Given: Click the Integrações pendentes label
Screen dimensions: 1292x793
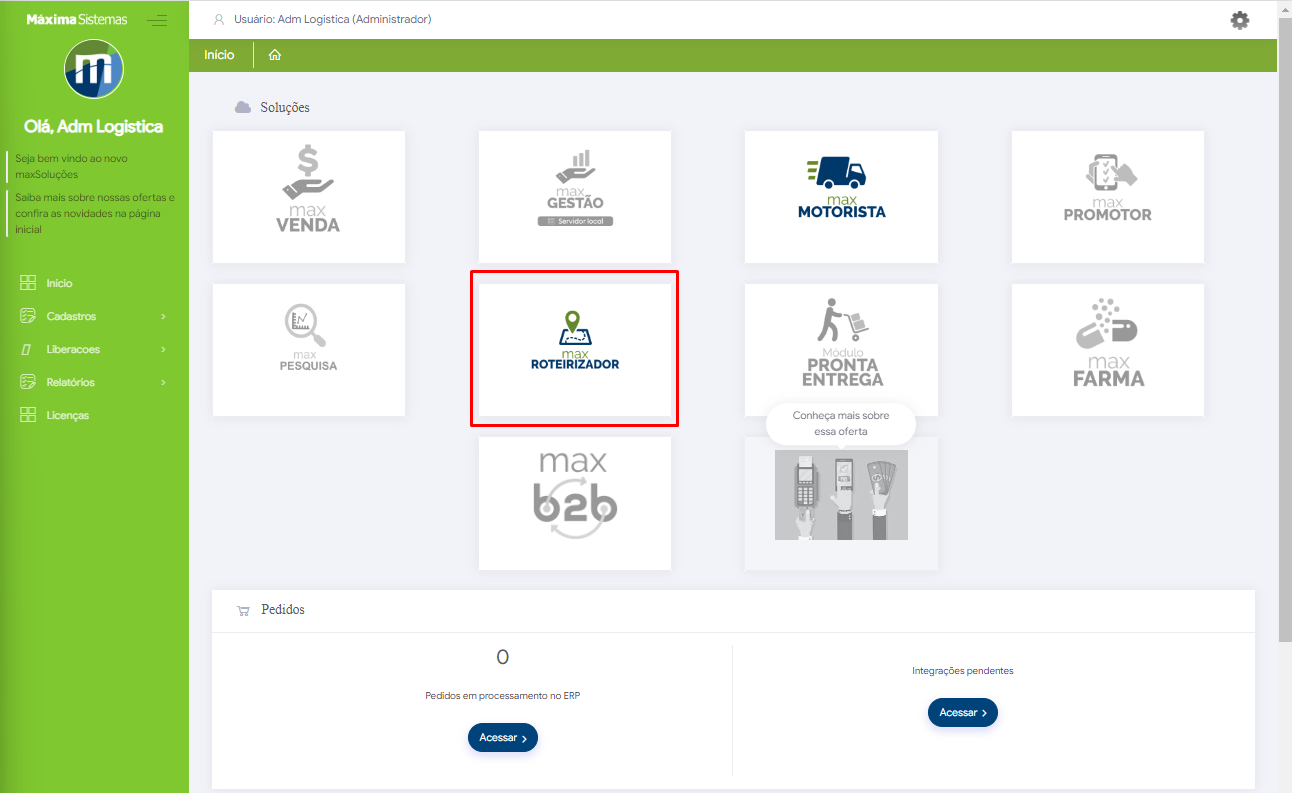Looking at the screenshot, I should (963, 671).
